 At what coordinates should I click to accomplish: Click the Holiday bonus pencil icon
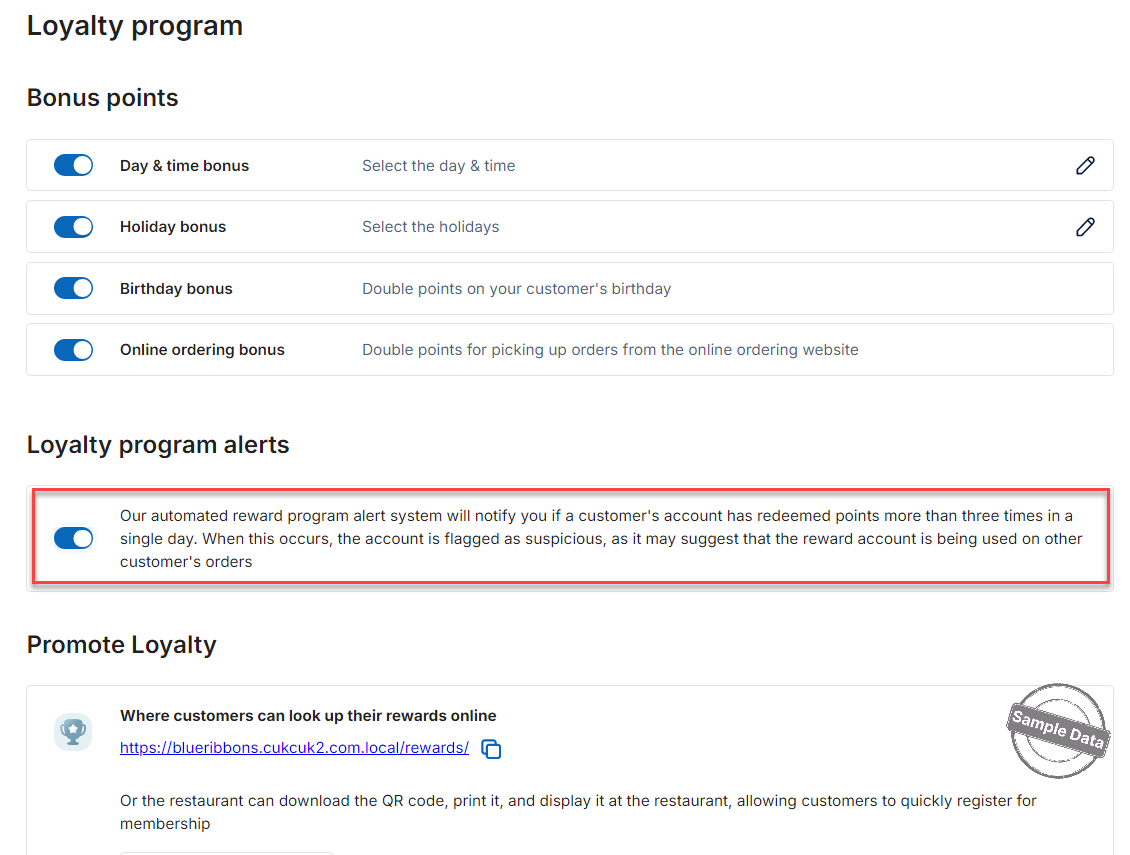click(1085, 227)
